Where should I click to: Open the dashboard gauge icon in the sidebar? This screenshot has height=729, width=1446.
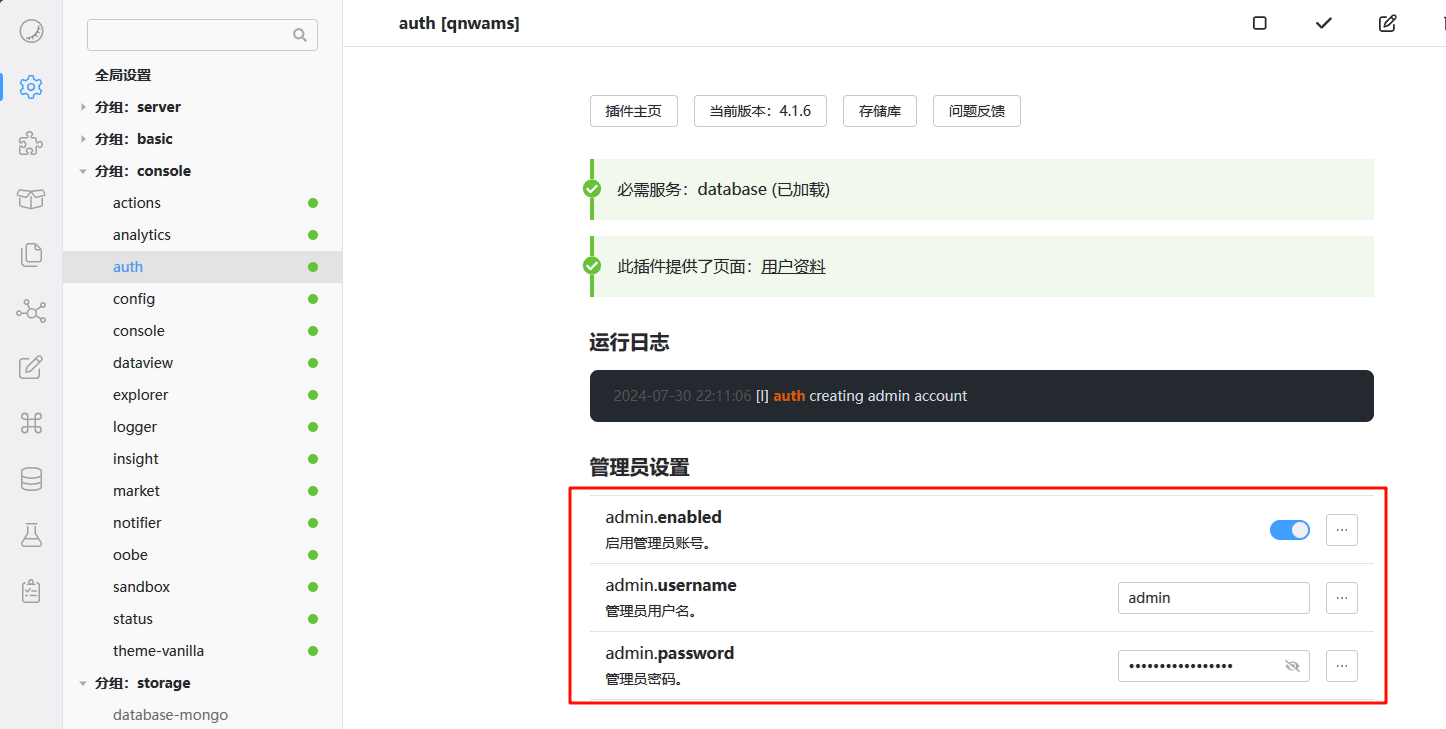click(x=31, y=31)
